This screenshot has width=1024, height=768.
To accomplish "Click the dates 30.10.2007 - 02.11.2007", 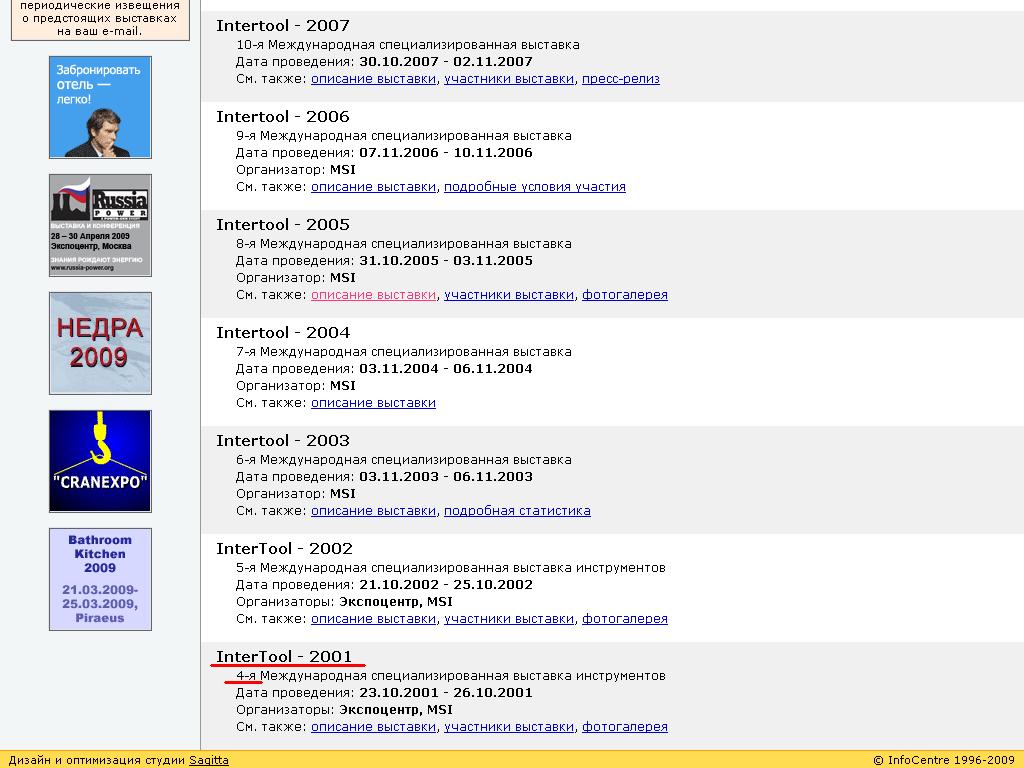I will coord(446,62).
